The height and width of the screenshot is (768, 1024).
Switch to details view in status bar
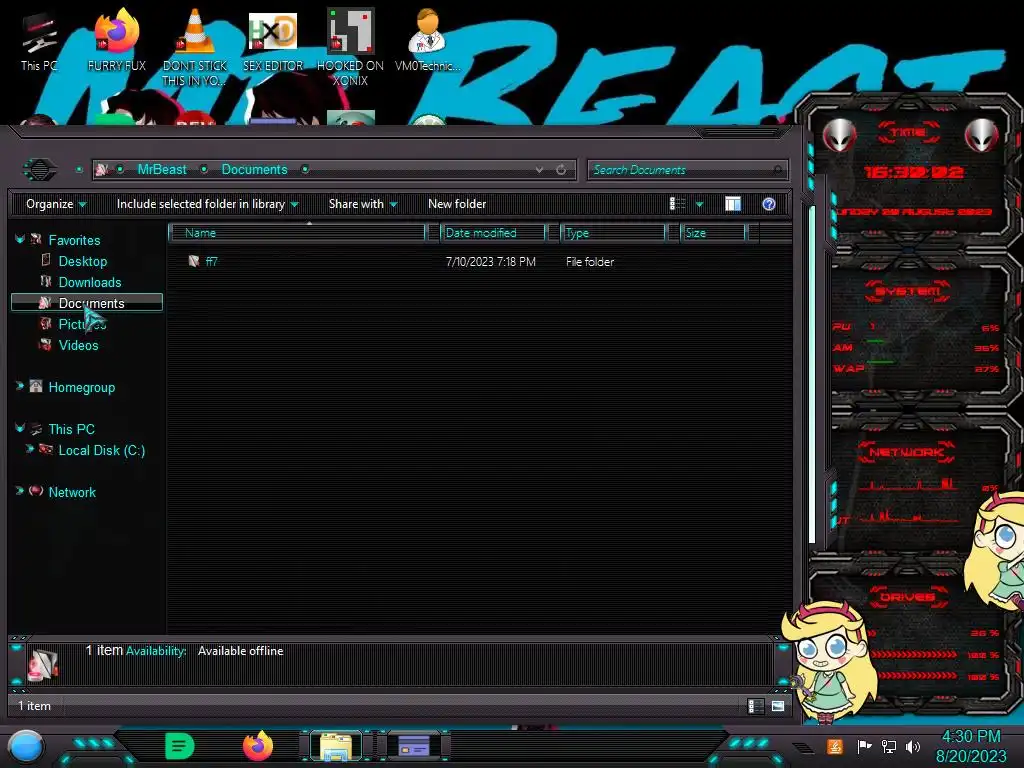click(x=756, y=706)
